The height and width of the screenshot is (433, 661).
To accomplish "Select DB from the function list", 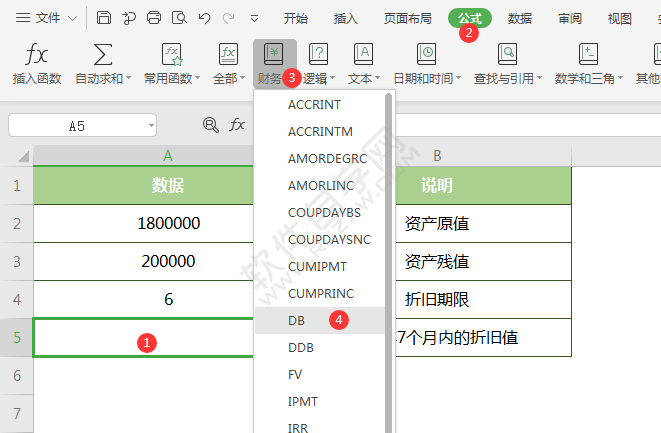I will (x=297, y=320).
